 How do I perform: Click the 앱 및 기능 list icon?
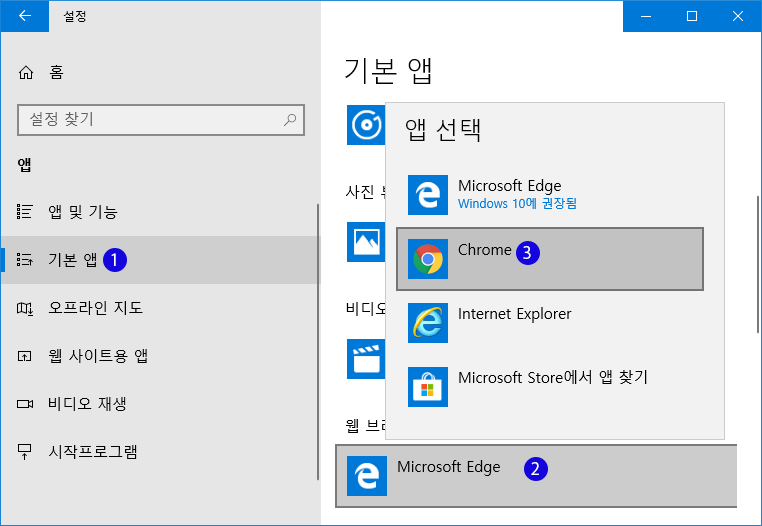pyautogui.click(x=25, y=211)
